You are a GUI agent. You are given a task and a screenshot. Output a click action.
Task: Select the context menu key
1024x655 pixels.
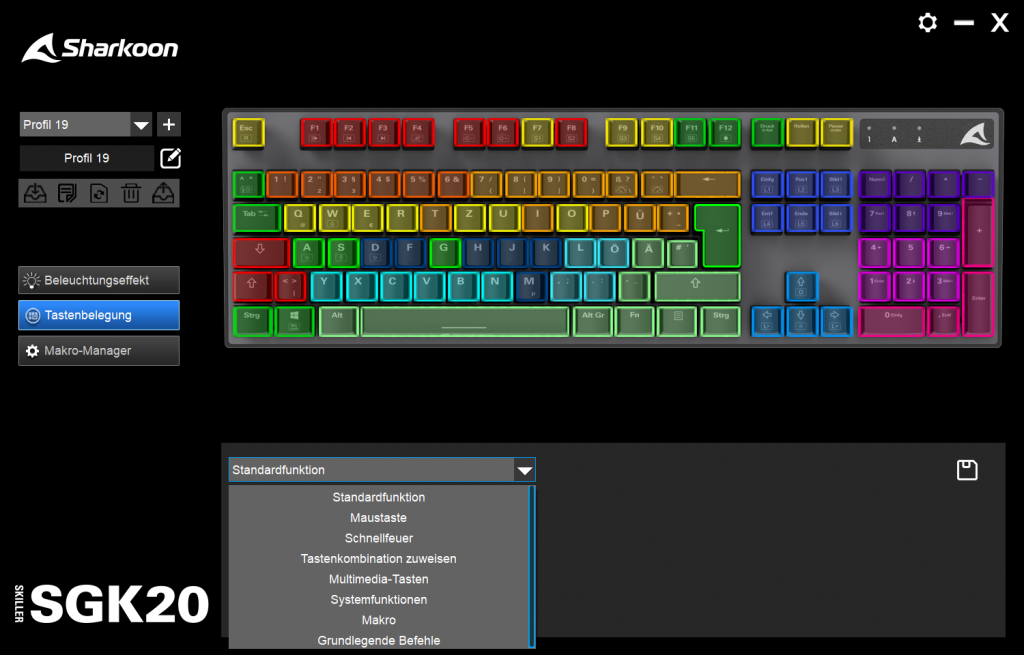click(x=678, y=321)
